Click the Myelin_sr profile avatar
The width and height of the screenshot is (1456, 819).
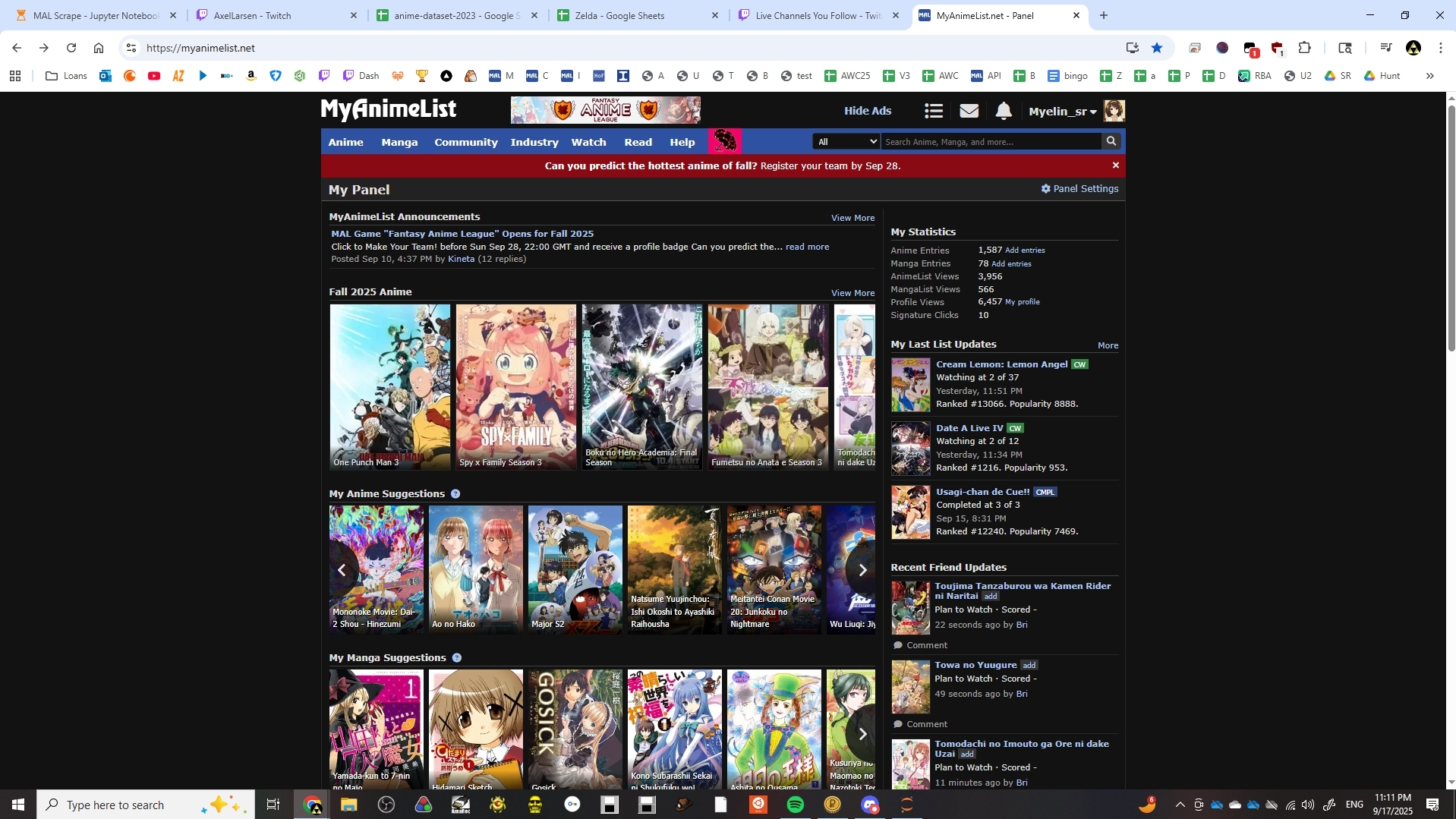(1114, 111)
